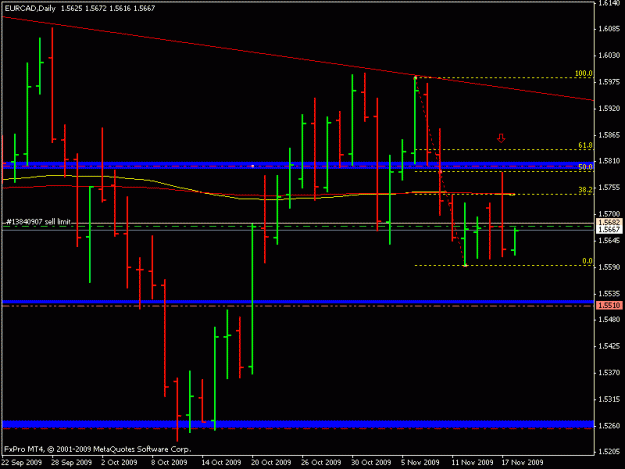Click the 1.6140 price scale value
The width and height of the screenshot is (625, 469).
click(609, 3)
